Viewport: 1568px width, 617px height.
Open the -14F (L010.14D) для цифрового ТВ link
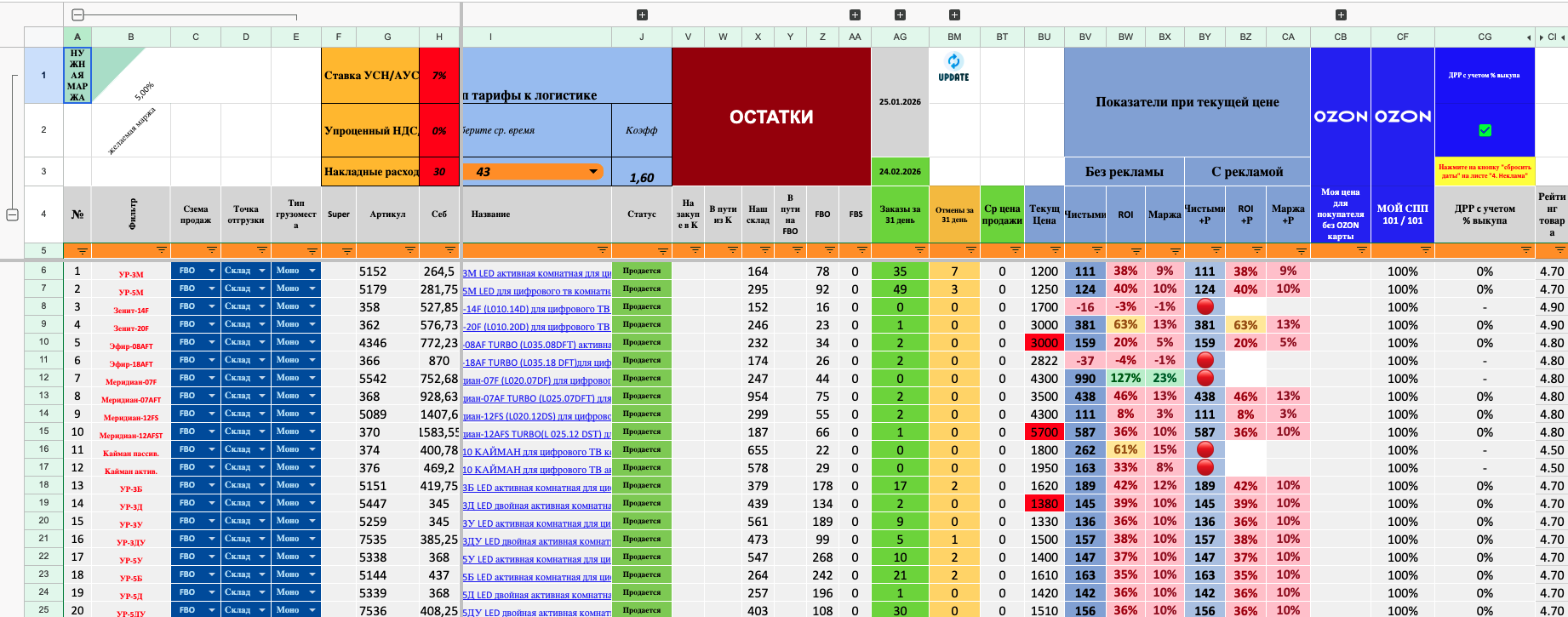537,309
